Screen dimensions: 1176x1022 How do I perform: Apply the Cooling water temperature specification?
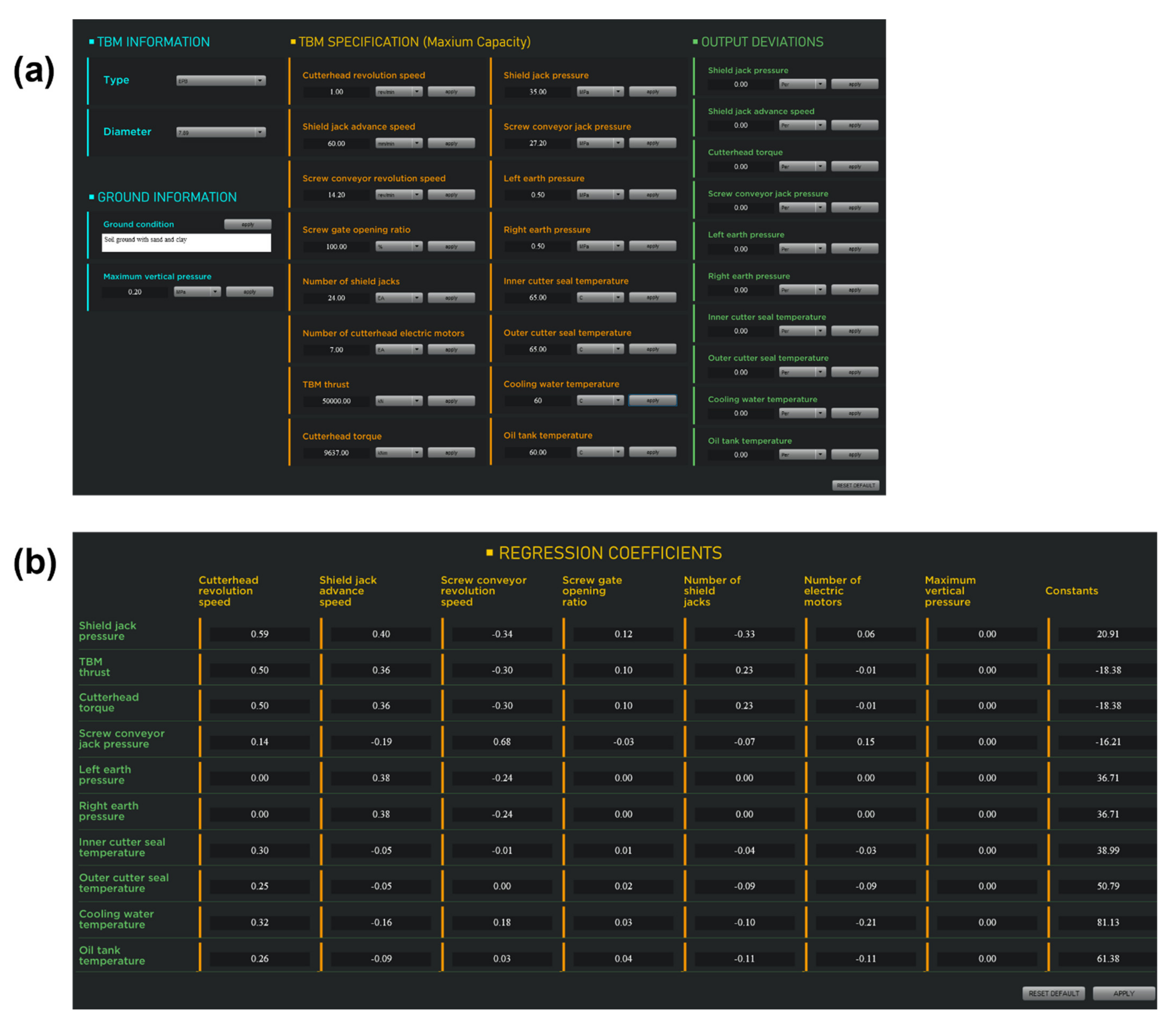[652, 400]
